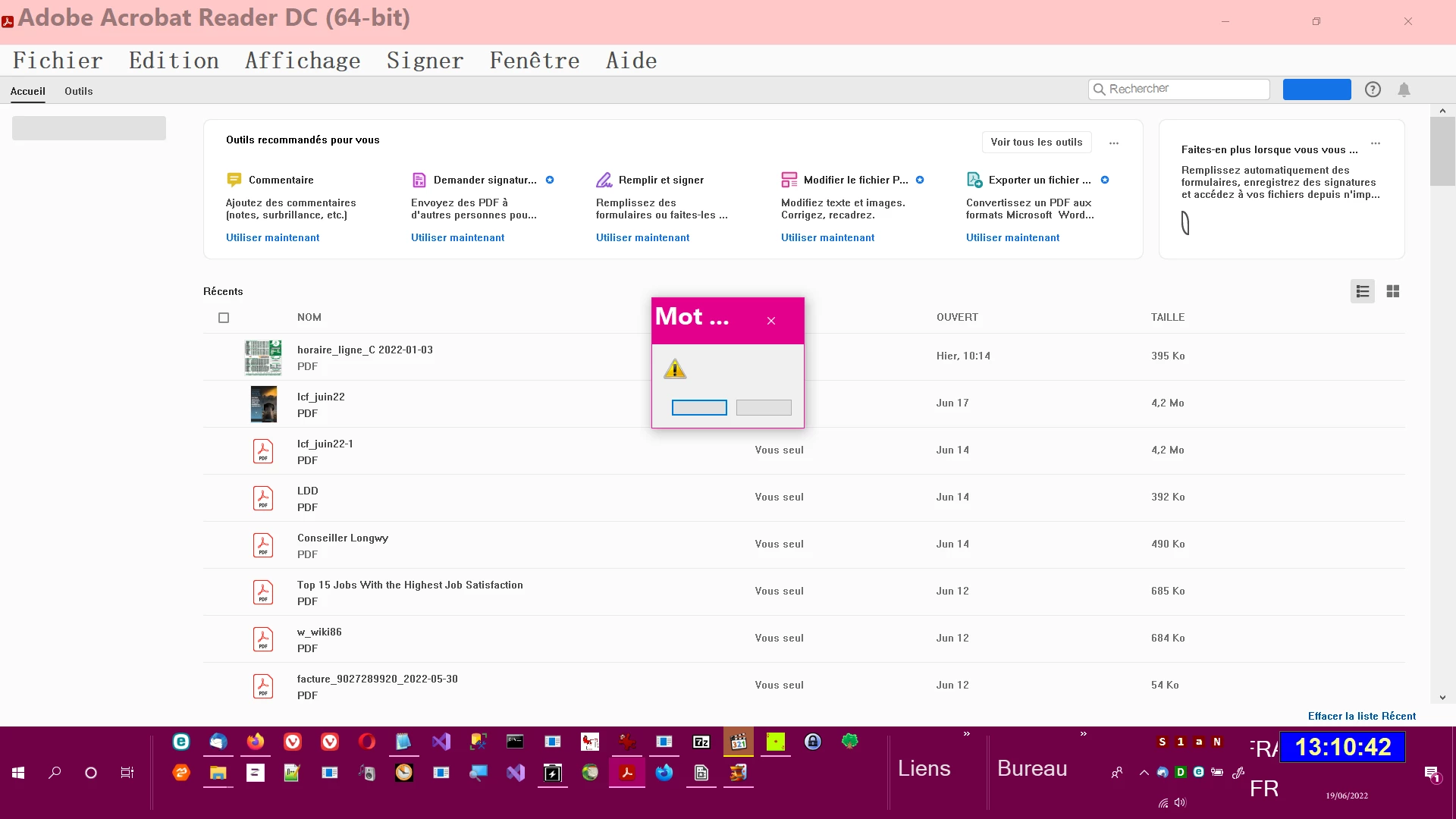
Task: Open the help question mark icon
Action: [1373, 89]
